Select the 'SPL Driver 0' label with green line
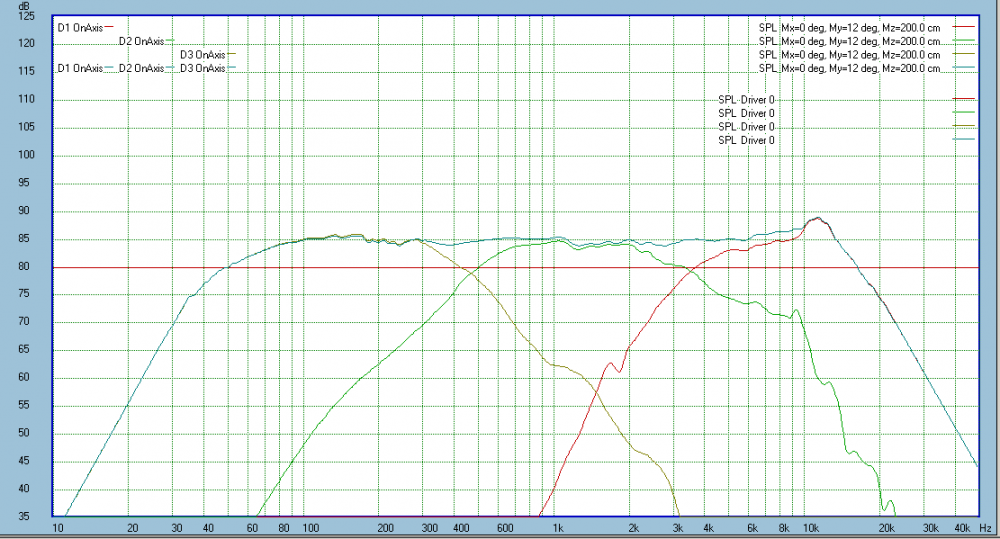Image resolution: width=1000 pixels, height=539 pixels. 746,114
